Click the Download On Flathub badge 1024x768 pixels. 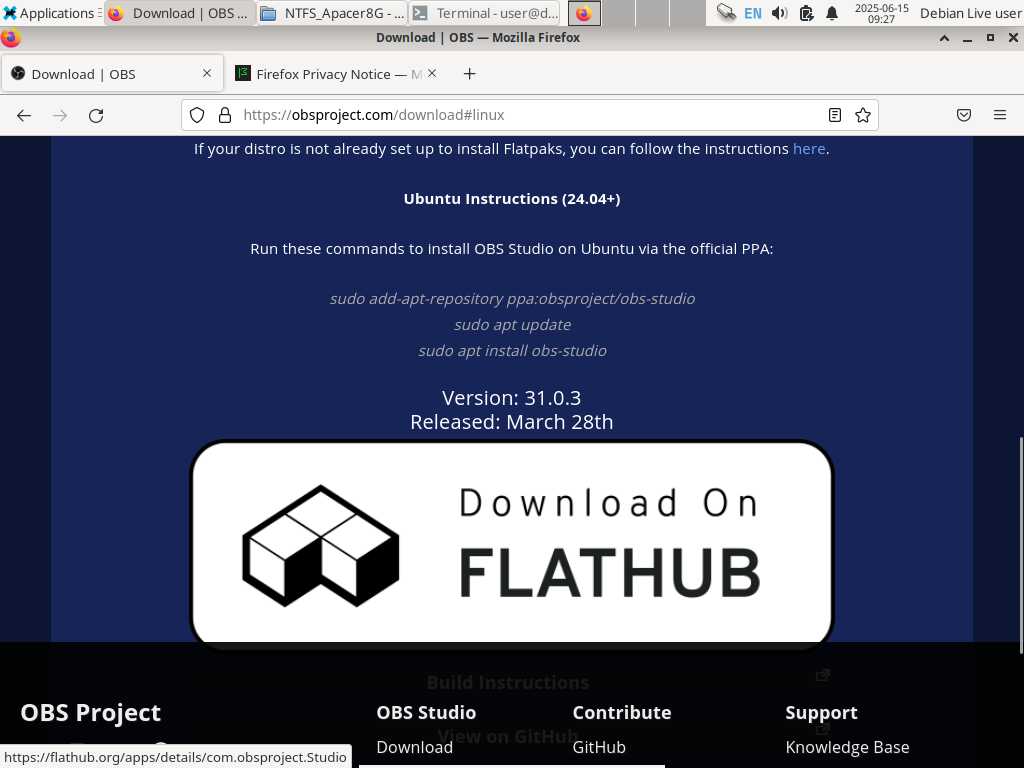(x=512, y=545)
